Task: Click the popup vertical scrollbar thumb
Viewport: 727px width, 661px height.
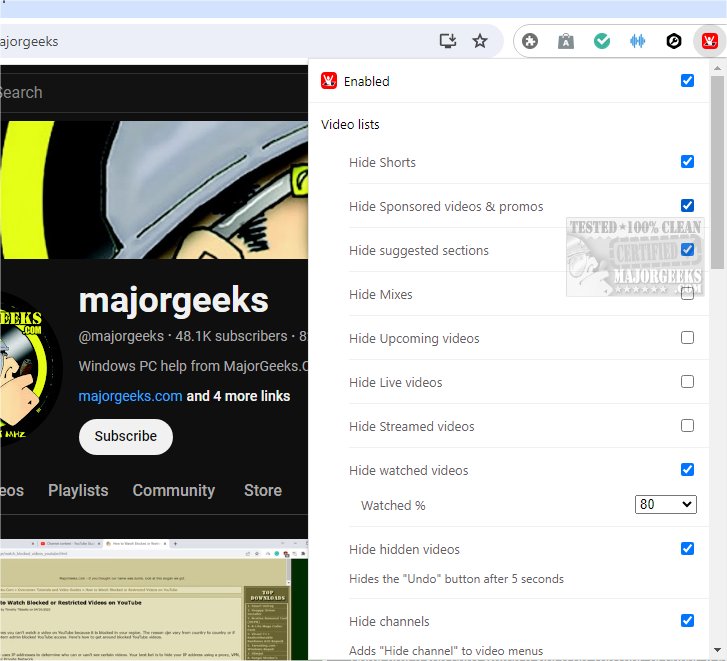Action: tap(717, 172)
